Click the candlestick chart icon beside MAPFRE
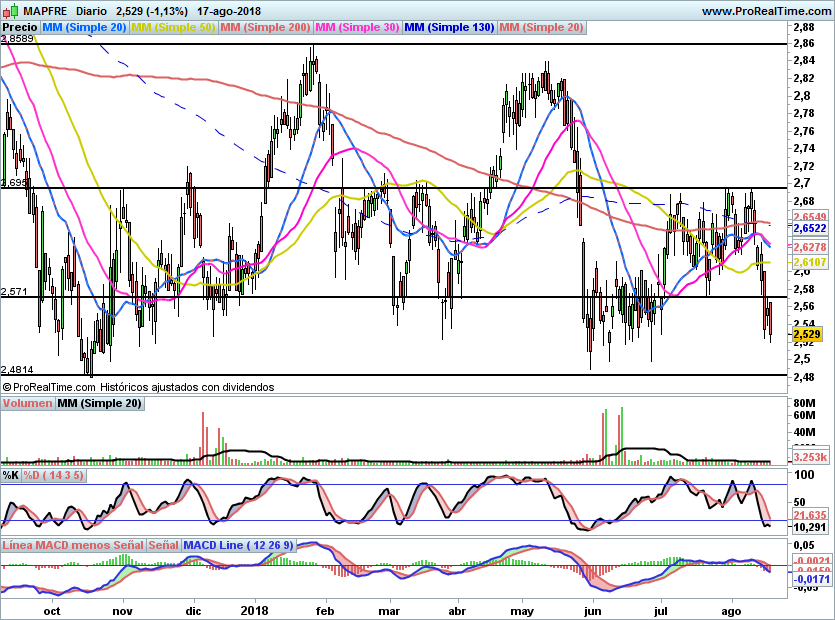835x620 pixels. [10, 10]
